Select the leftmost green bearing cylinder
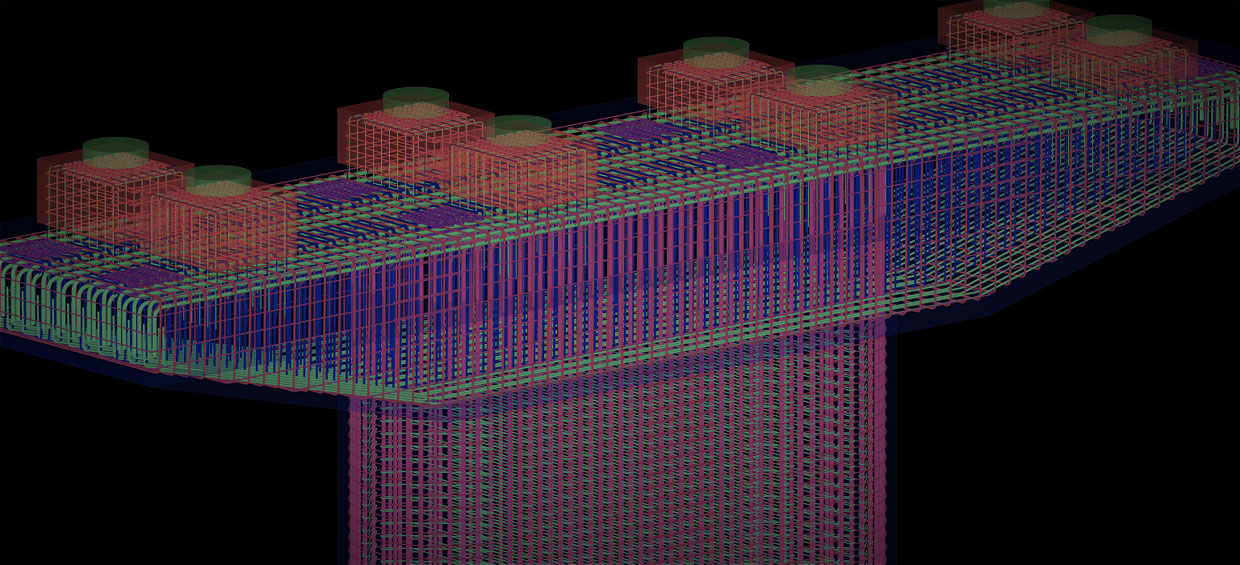The image size is (1240, 565). (x=116, y=153)
